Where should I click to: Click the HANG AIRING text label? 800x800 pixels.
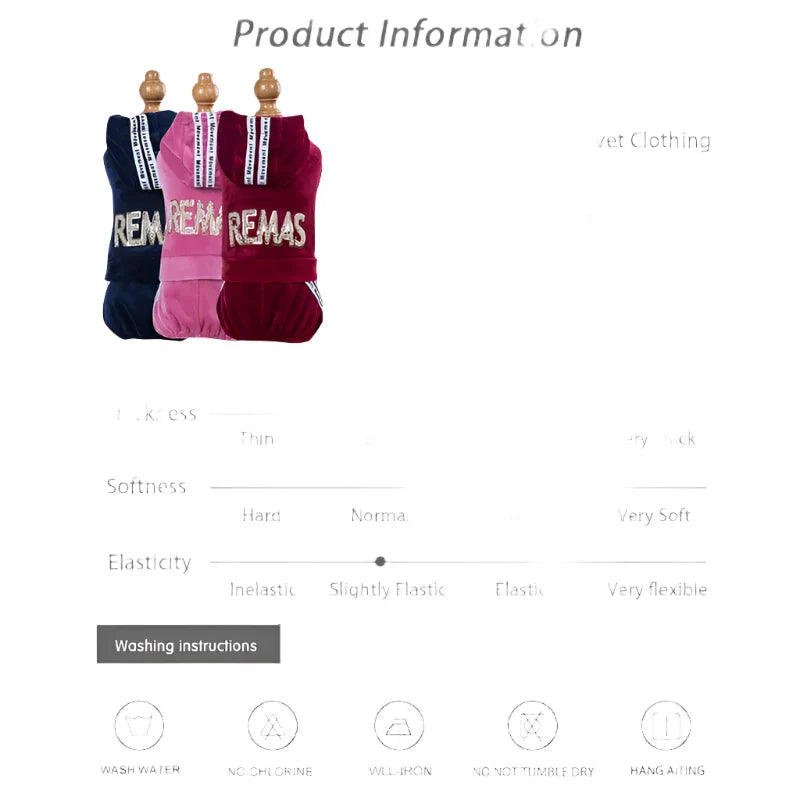point(667,770)
